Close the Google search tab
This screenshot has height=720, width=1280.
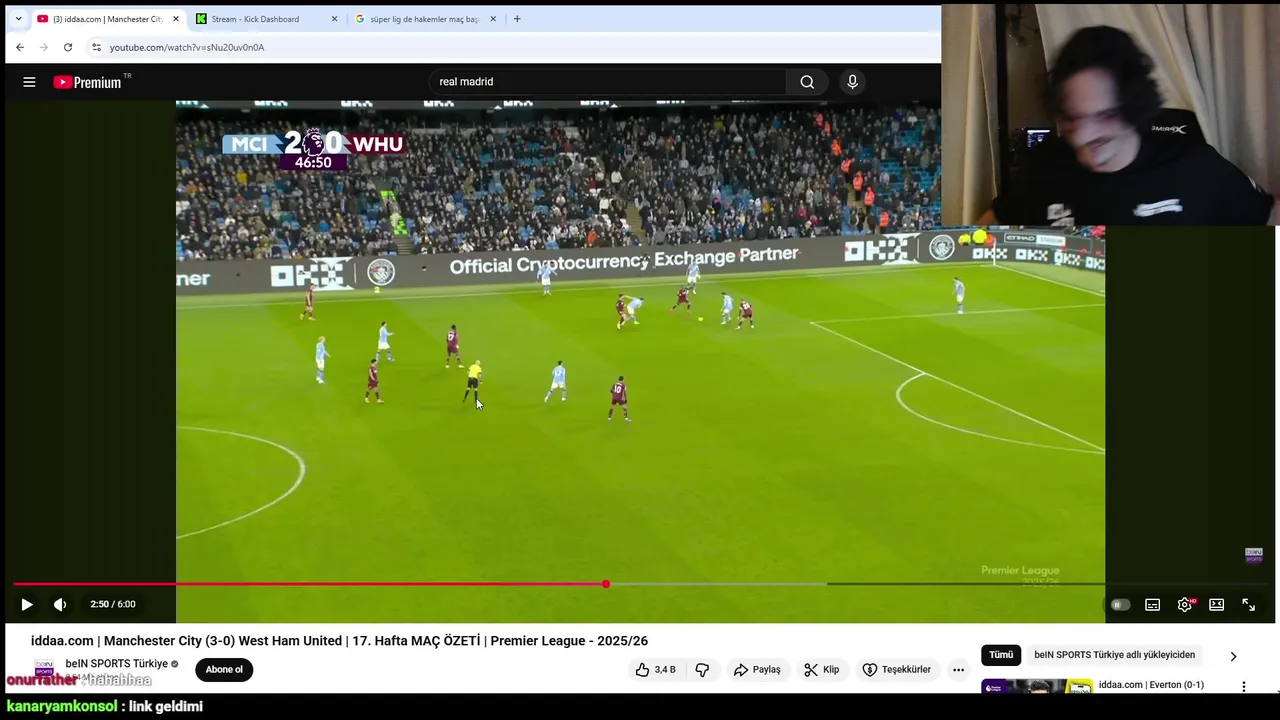tap(493, 19)
